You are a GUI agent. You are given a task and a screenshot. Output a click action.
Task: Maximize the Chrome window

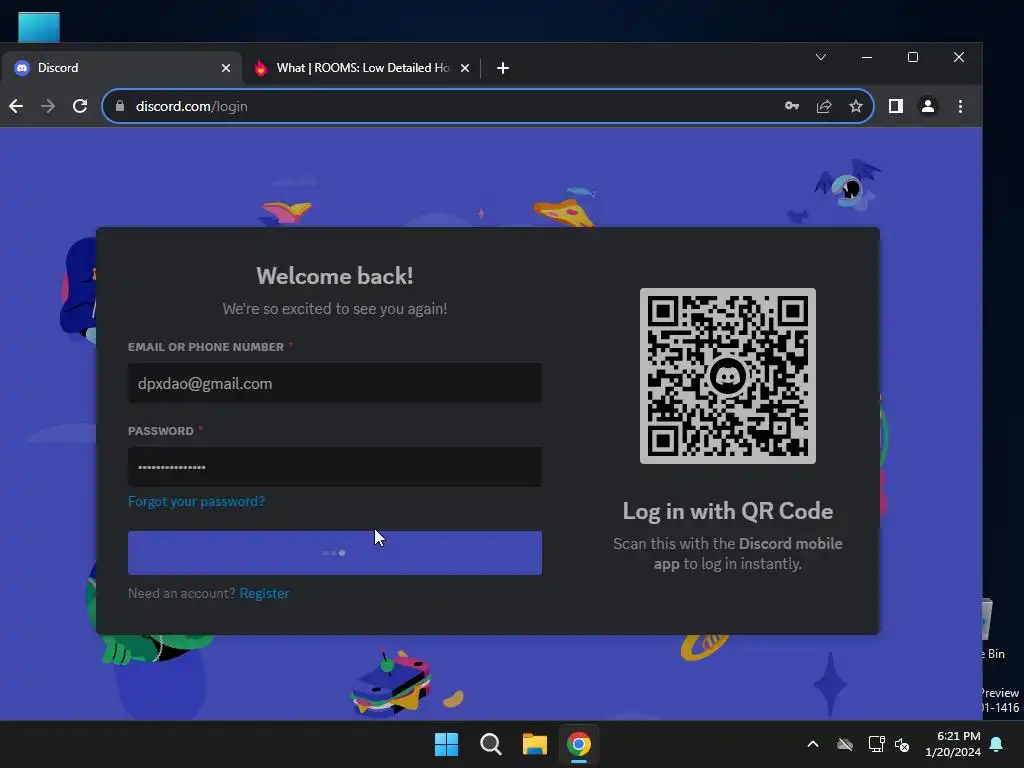[x=913, y=57]
